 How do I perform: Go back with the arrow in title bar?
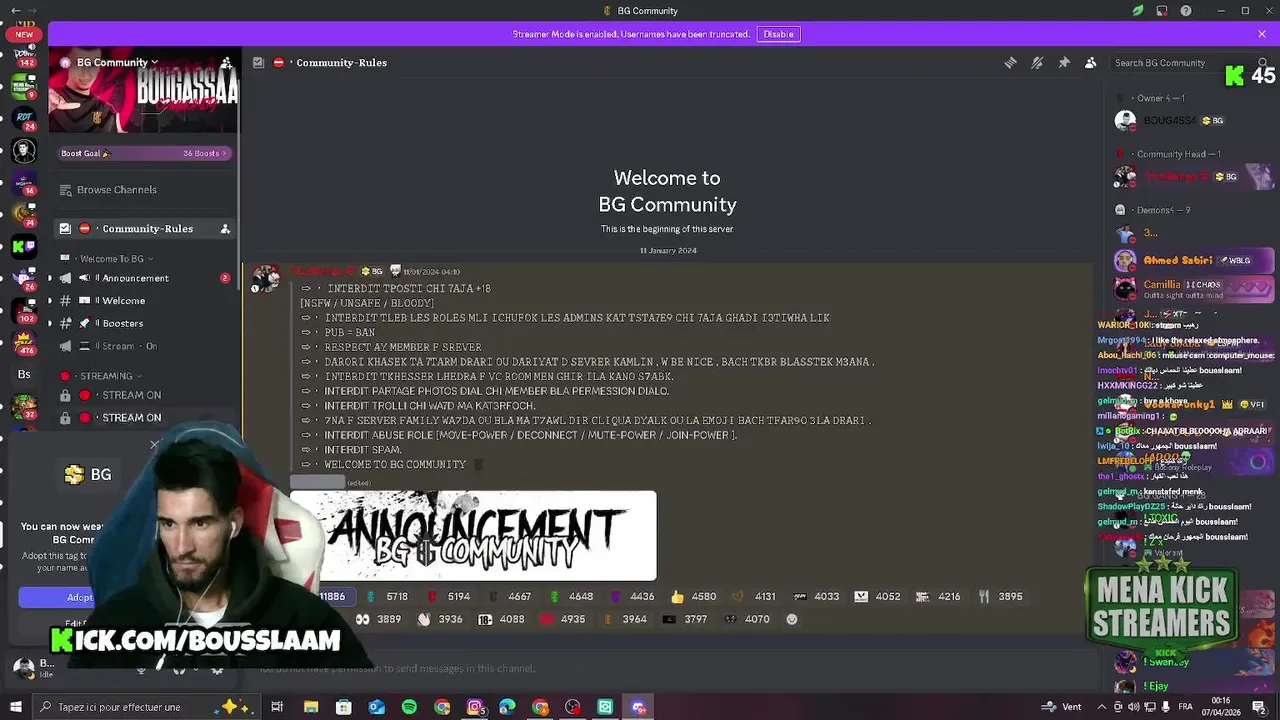coord(15,11)
